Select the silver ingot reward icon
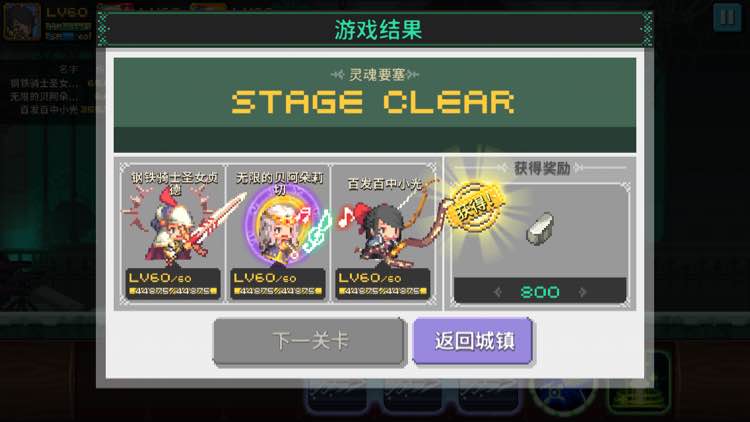Viewport: 750px width, 422px height. tap(540, 229)
